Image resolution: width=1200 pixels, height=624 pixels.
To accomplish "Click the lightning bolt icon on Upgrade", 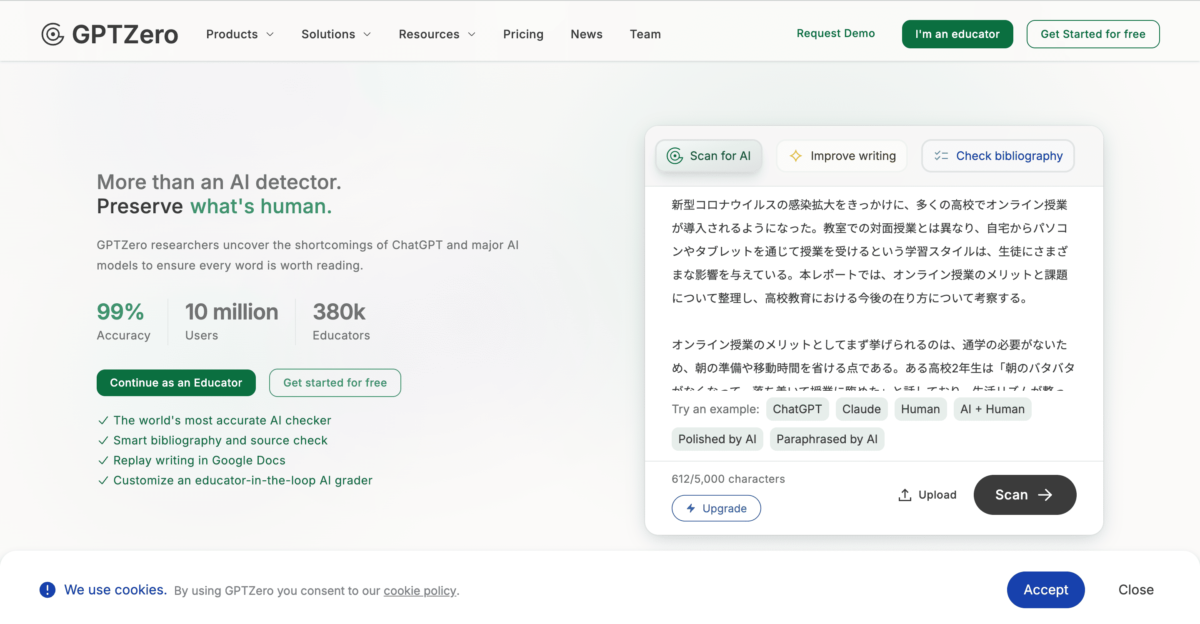I will coord(691,508).
